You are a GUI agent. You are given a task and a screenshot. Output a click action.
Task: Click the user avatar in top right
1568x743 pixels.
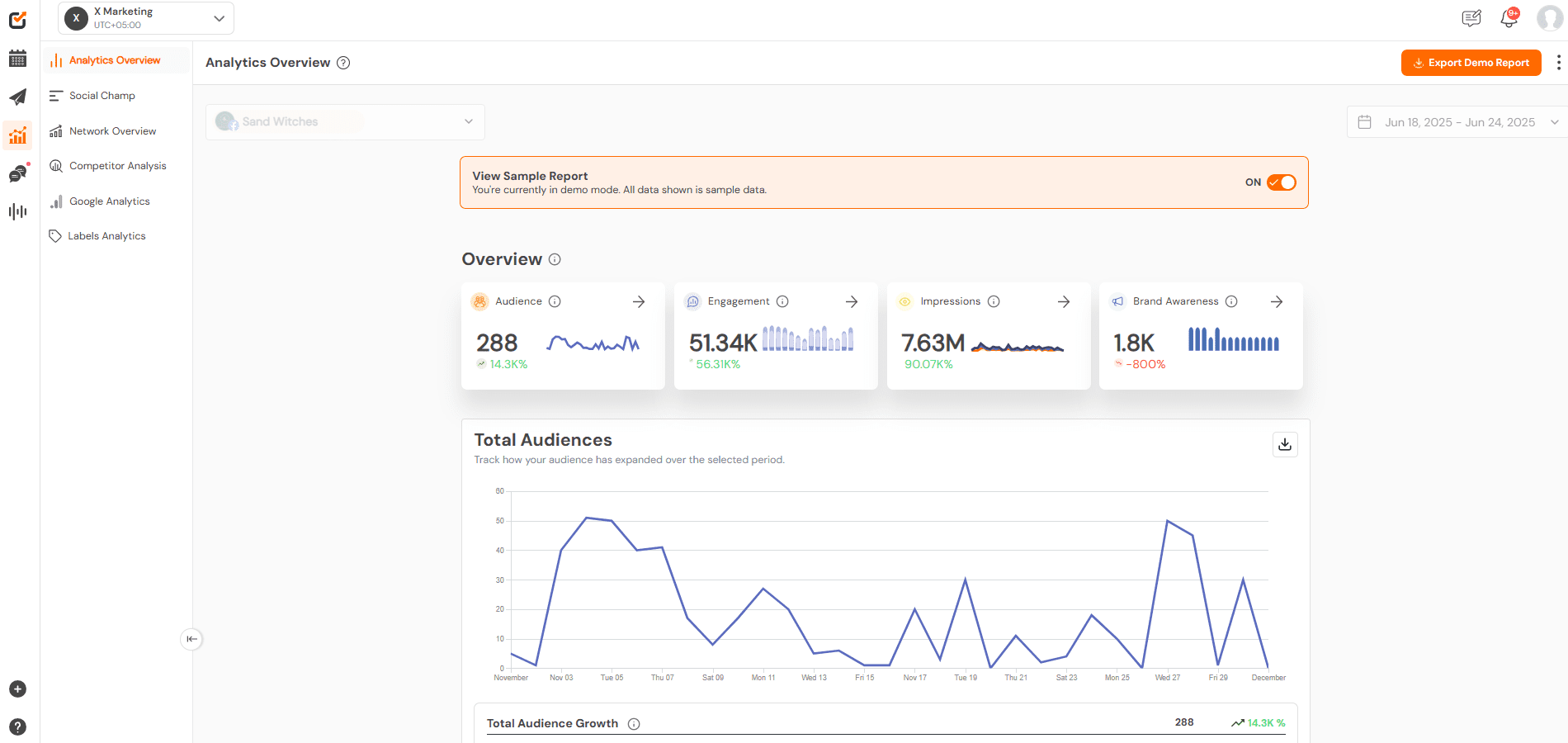click(x=1549, y=17)
